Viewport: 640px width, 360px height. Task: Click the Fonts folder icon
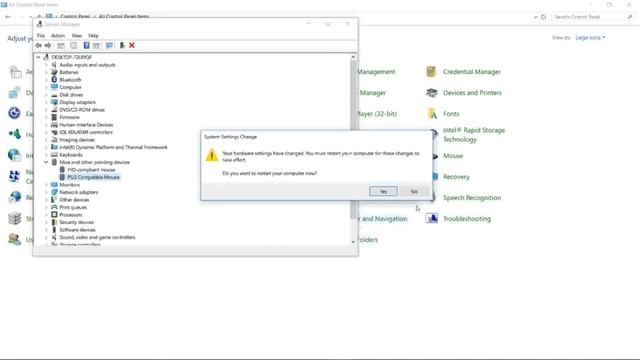tap(432, 114)
